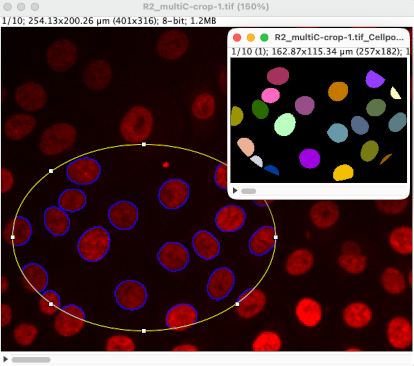This screenshot has height=366, width=414.
Task: Click the 162.87x115.34 µm status line
Action: 319,52
